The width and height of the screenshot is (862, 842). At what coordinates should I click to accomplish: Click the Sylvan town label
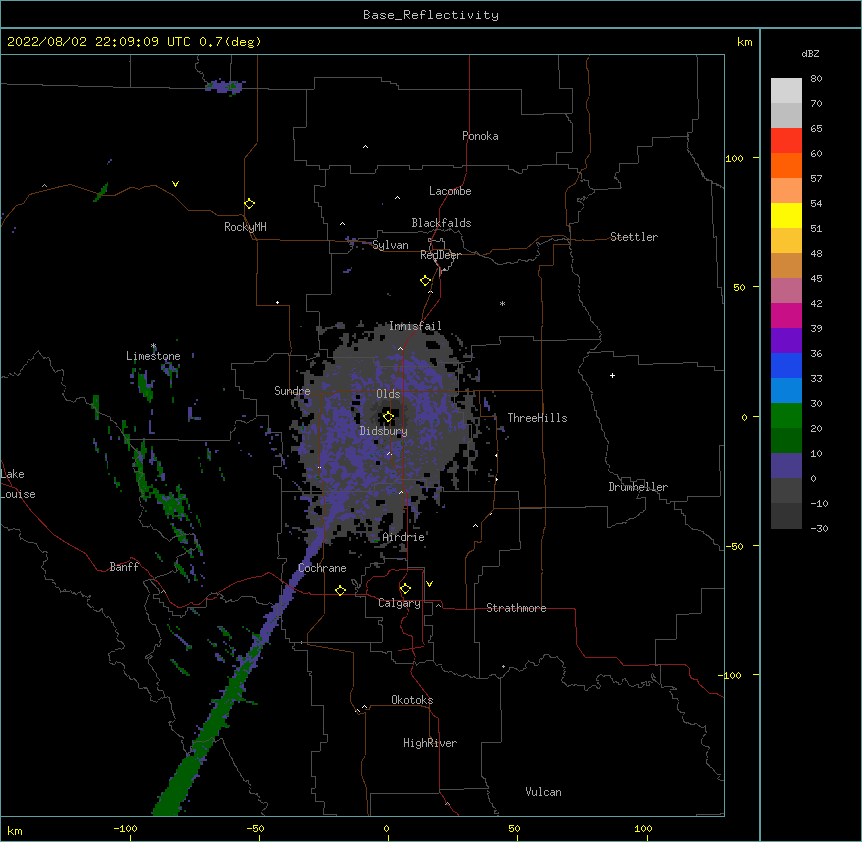pyautogui.click(x=390, y=245)
